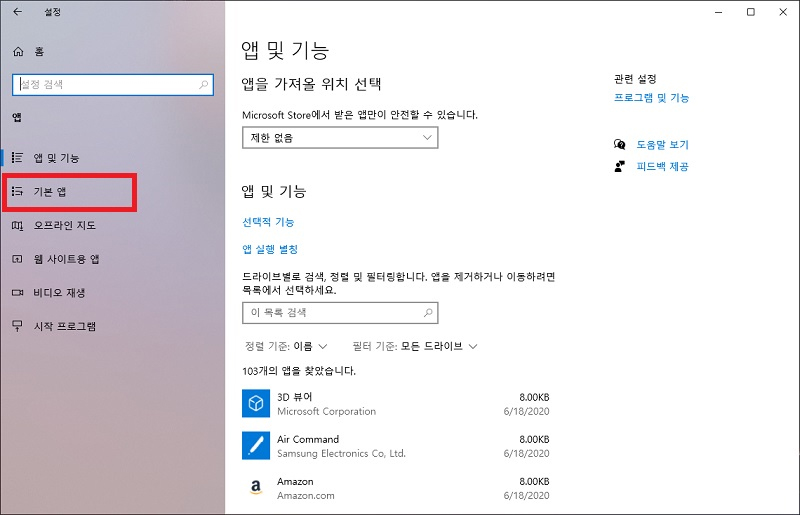
Task: Go to 홈 in the sidebar
Action: pos(39,52)
